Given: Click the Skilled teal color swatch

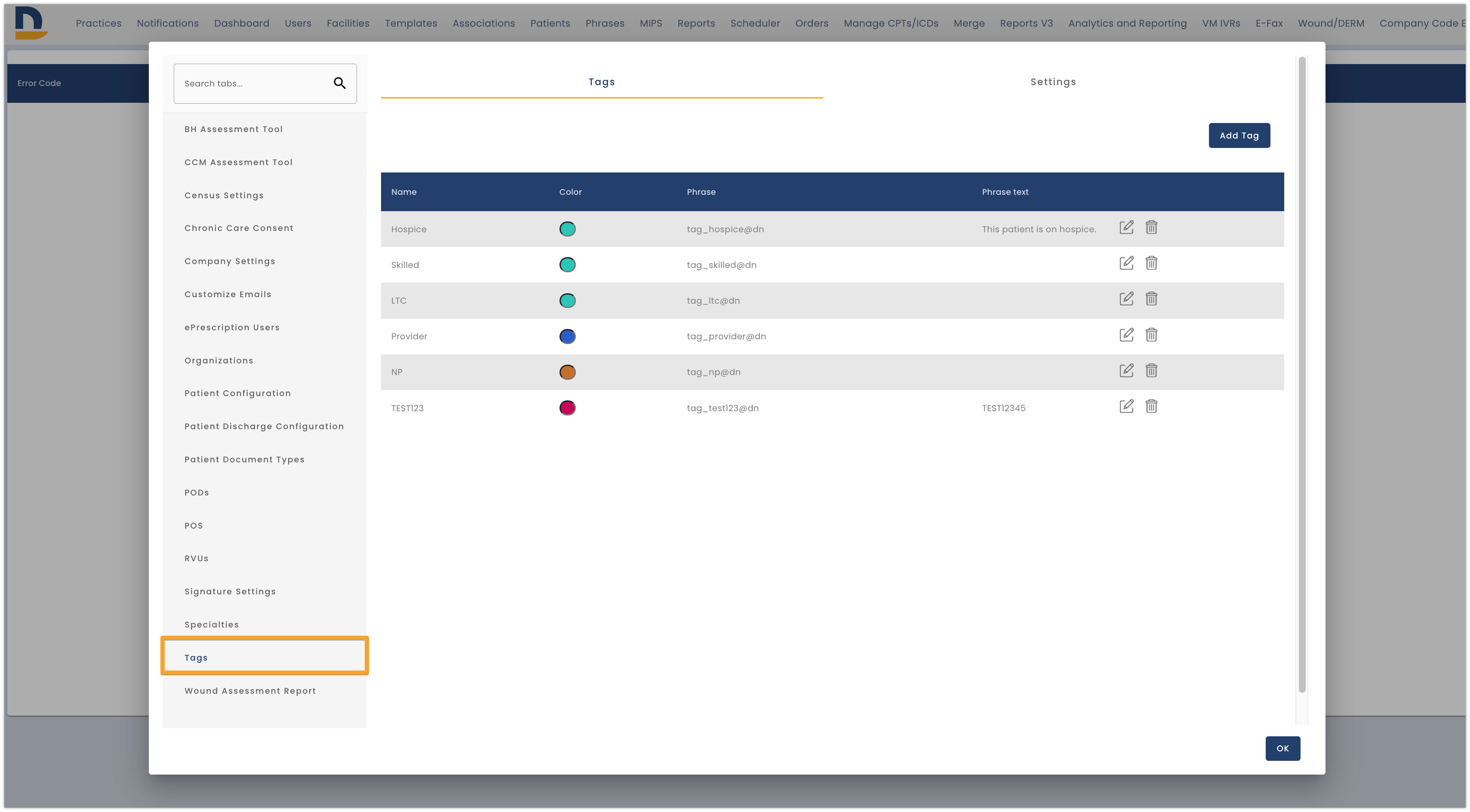Looking at the screenshot, I should (567, 265).
